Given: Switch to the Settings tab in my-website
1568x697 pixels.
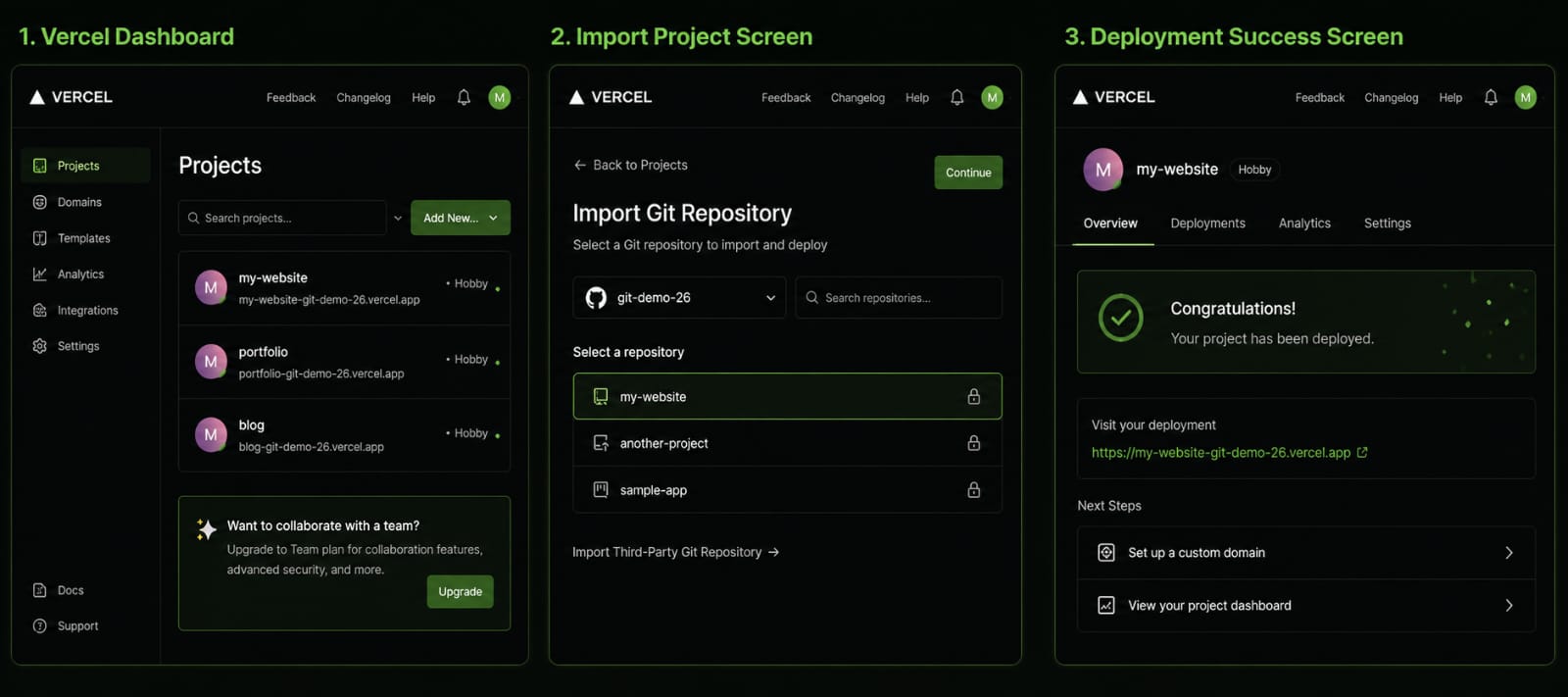Looking at the screenshot, I should click(x=1388, y=224).
